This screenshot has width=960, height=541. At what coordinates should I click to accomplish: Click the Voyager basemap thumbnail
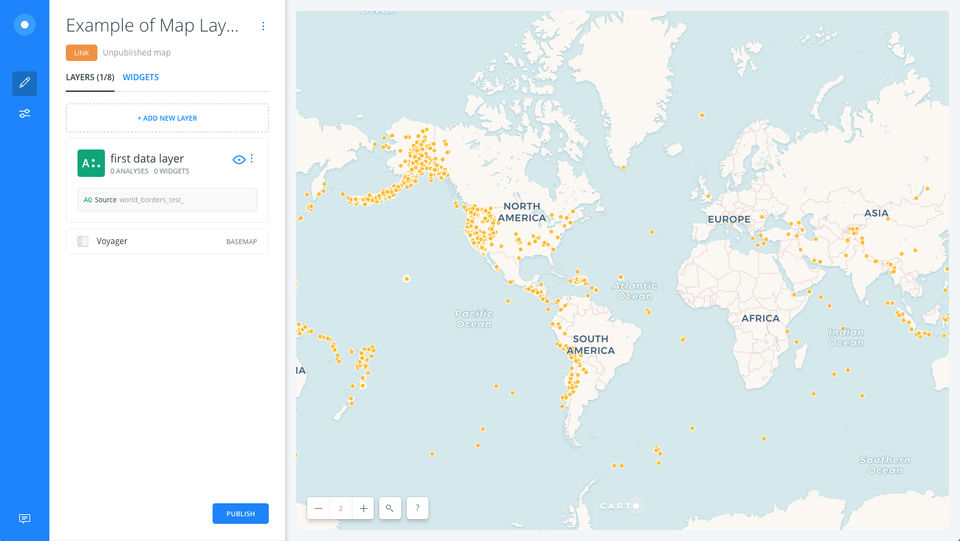pos(83,241)
